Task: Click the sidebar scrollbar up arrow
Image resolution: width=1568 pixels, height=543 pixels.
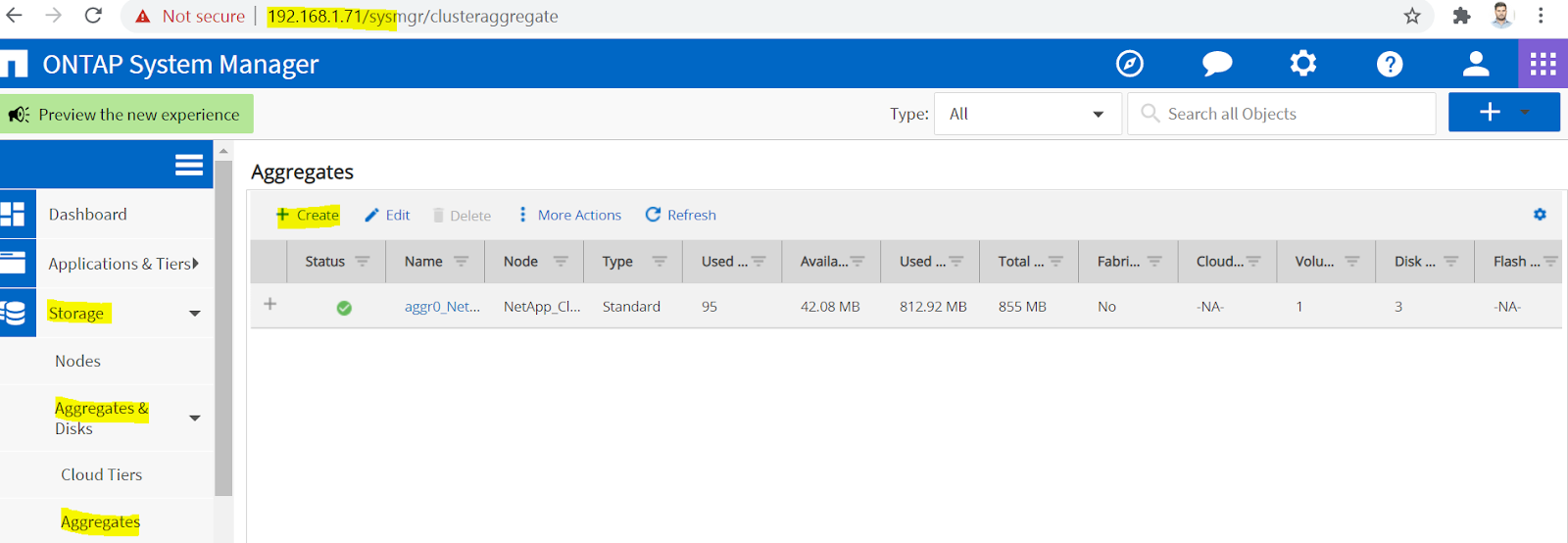Action: click(x=223, y=151)
